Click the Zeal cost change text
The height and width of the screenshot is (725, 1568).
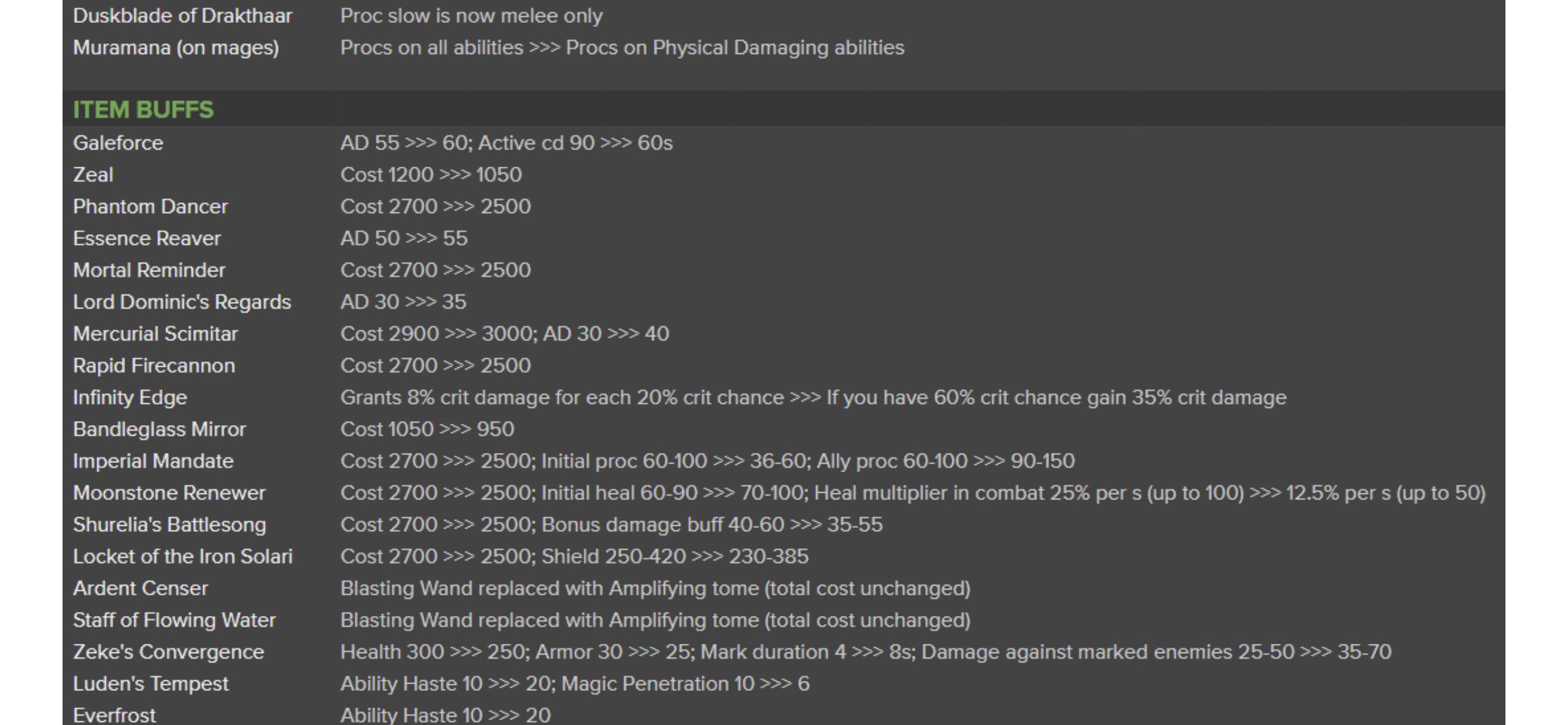(430, 175)
